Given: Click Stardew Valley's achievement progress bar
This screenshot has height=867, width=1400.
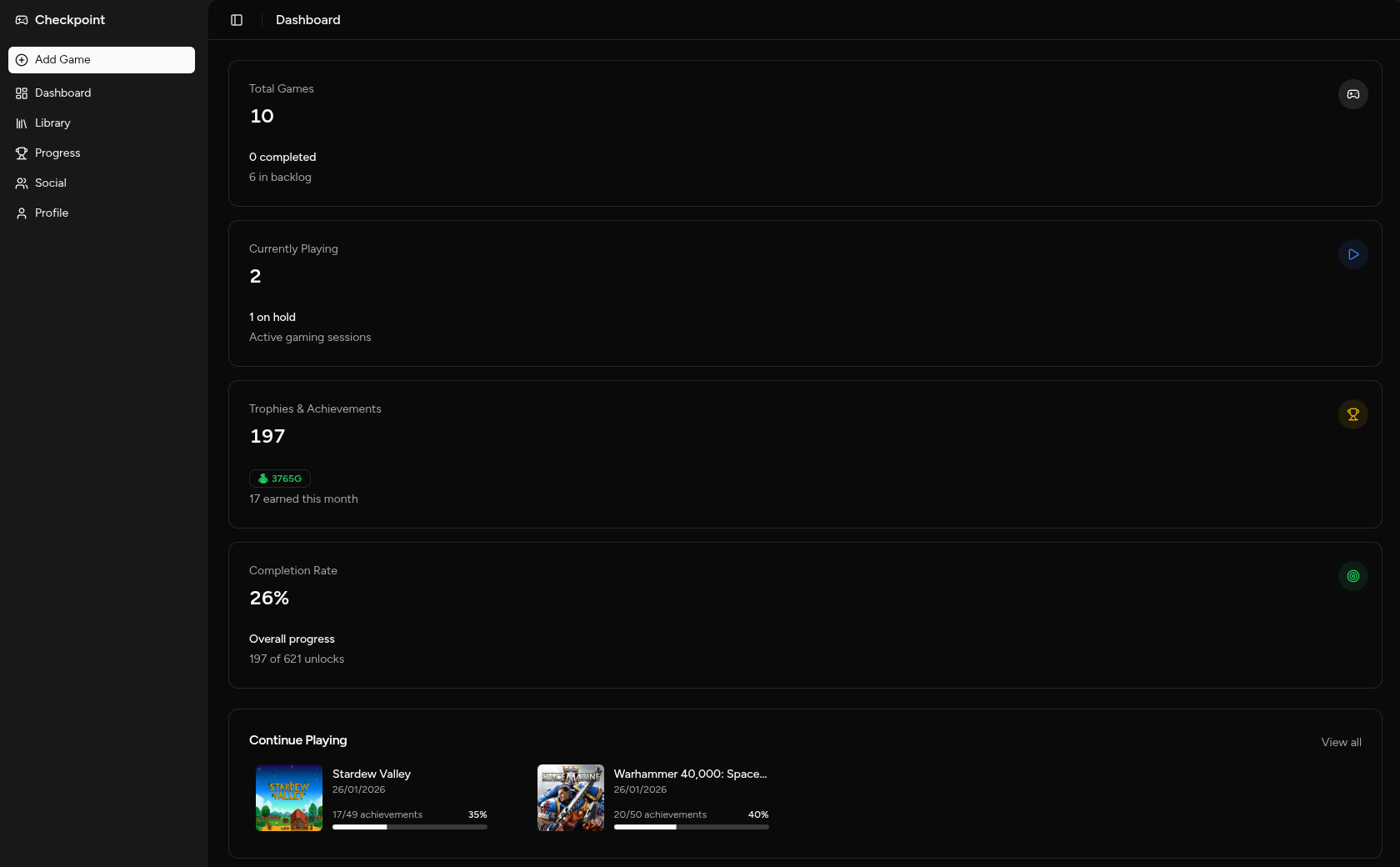Looking at the screenshot, I should click(x=409, y=827).
